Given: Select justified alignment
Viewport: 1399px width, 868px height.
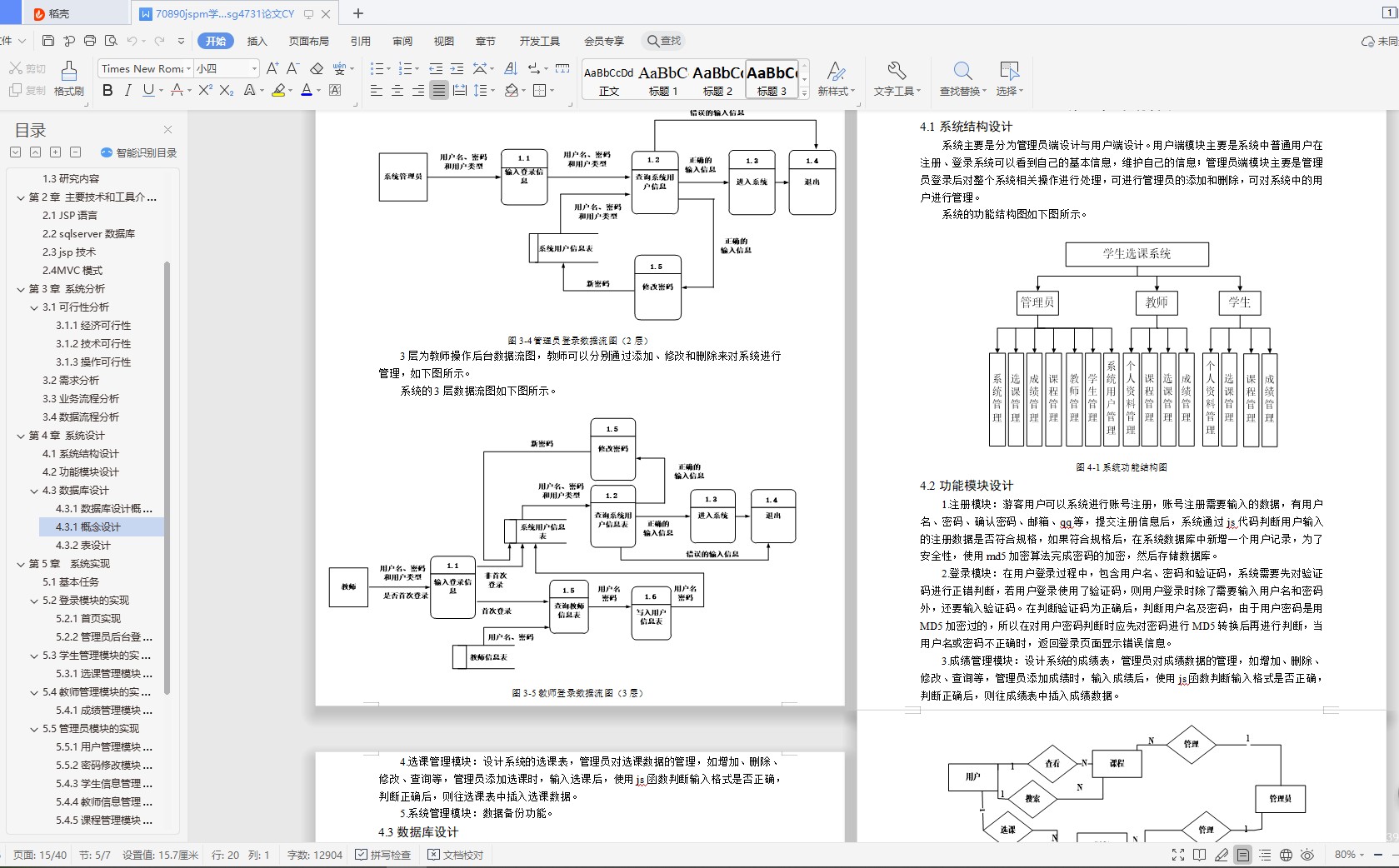Looking at the screenshot, I should coord(439,90).
